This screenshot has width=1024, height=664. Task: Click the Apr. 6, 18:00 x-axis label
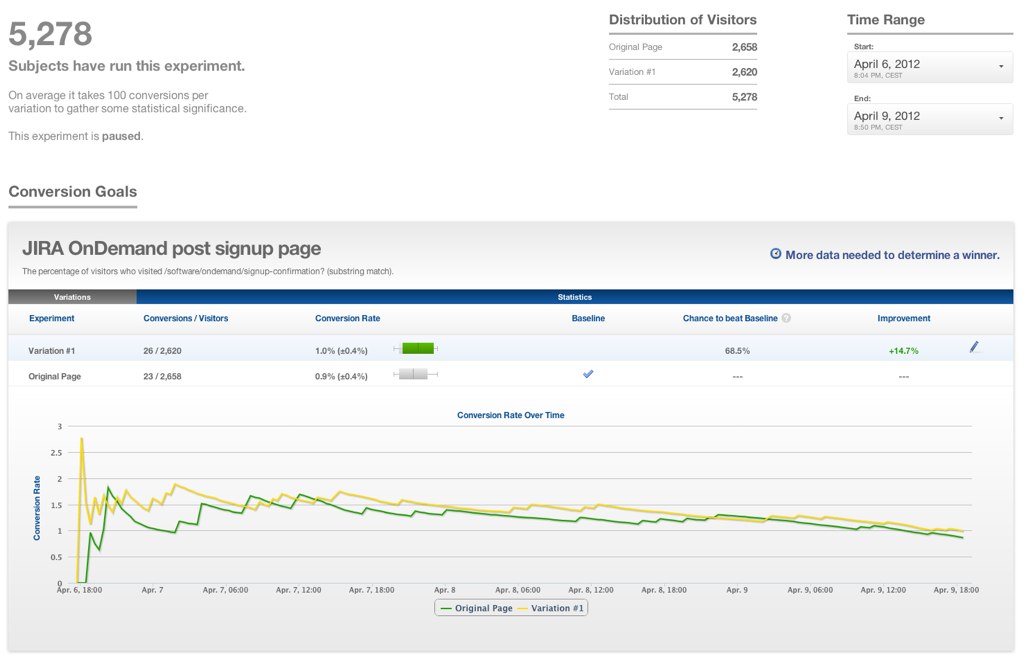79,590
